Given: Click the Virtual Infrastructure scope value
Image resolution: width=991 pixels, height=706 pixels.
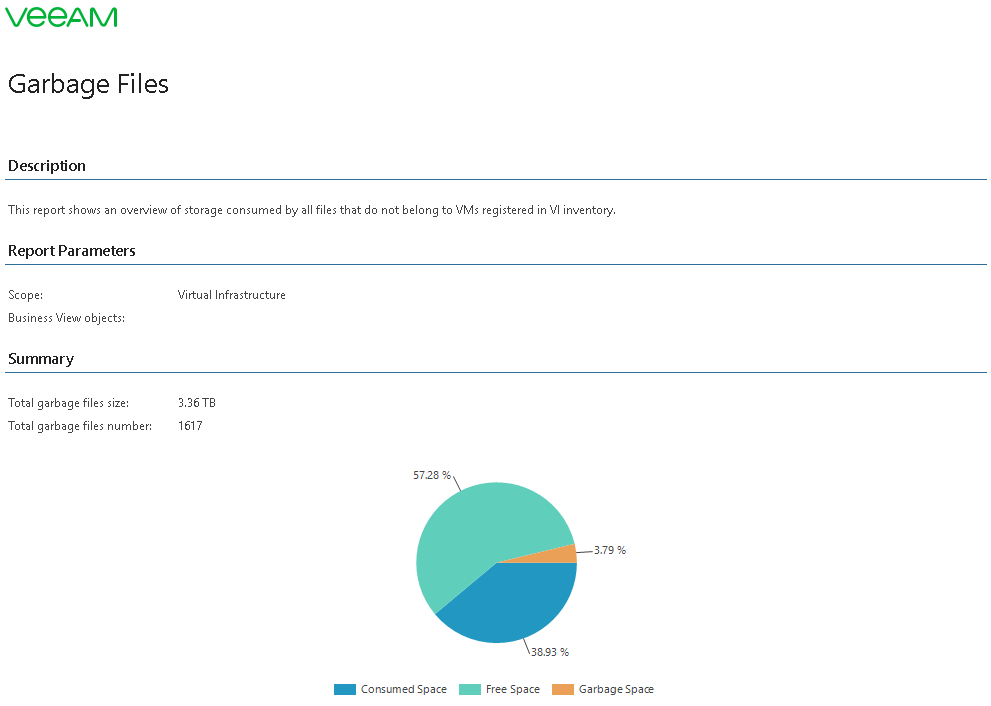Looking at the screenshot, I should (231, 295).
